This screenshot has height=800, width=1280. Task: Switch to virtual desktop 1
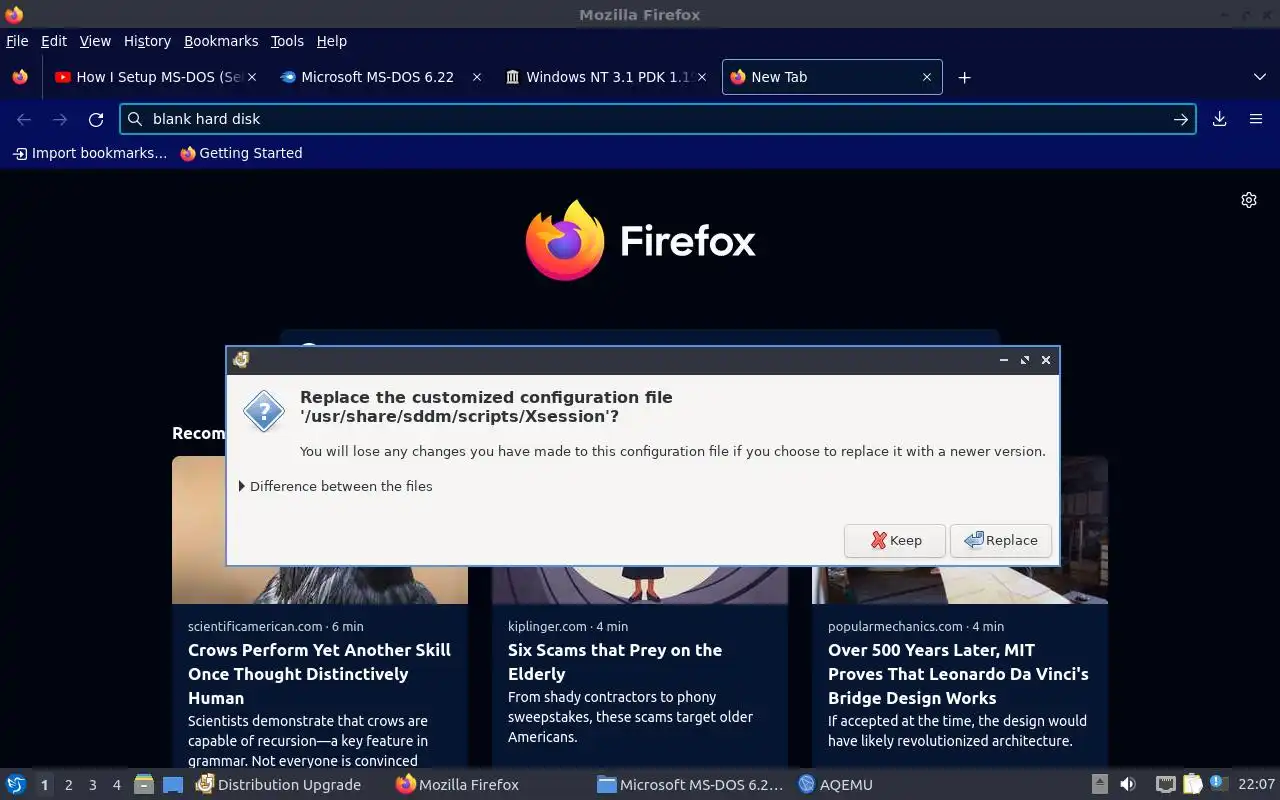click(44, 785)
